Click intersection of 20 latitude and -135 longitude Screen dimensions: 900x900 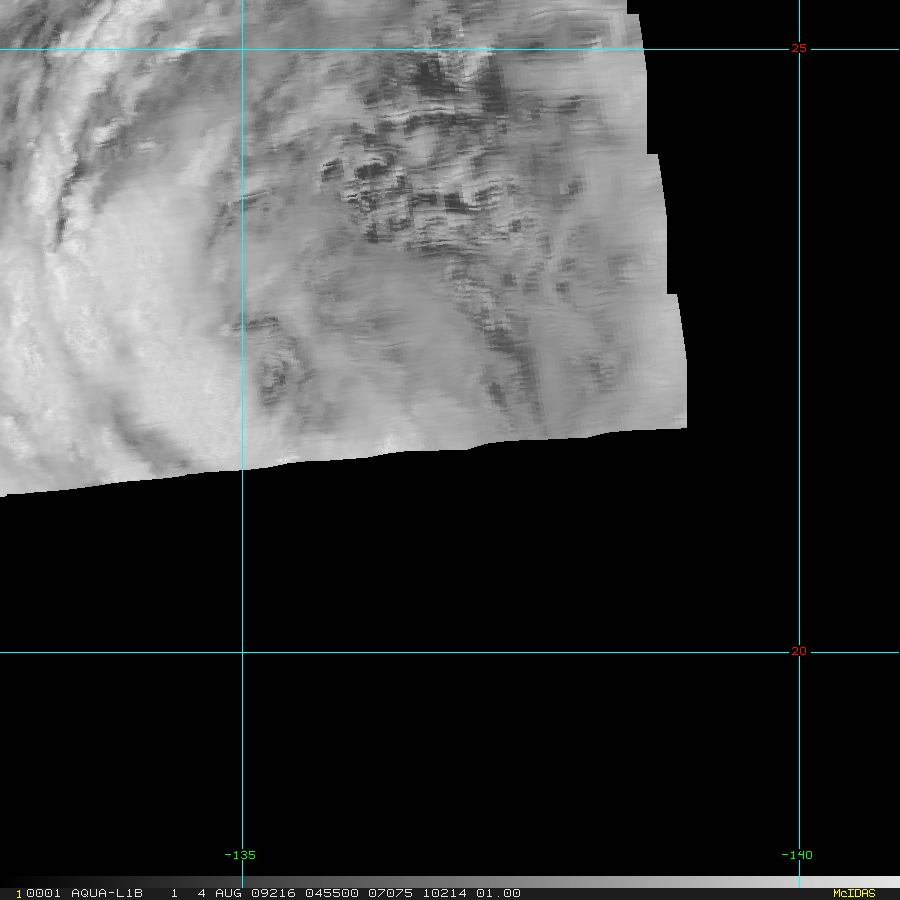[242, 652]
